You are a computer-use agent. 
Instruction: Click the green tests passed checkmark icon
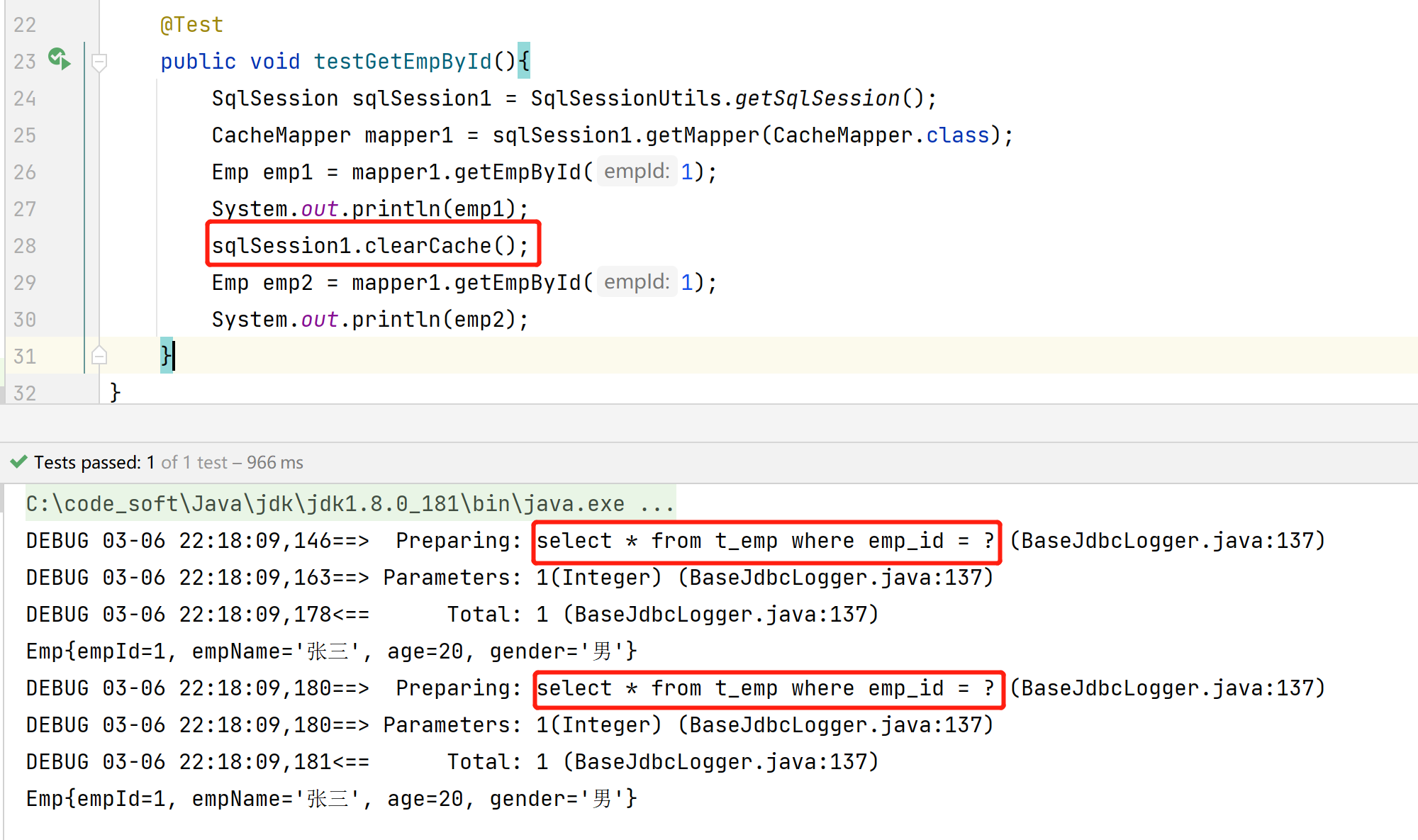18,462
